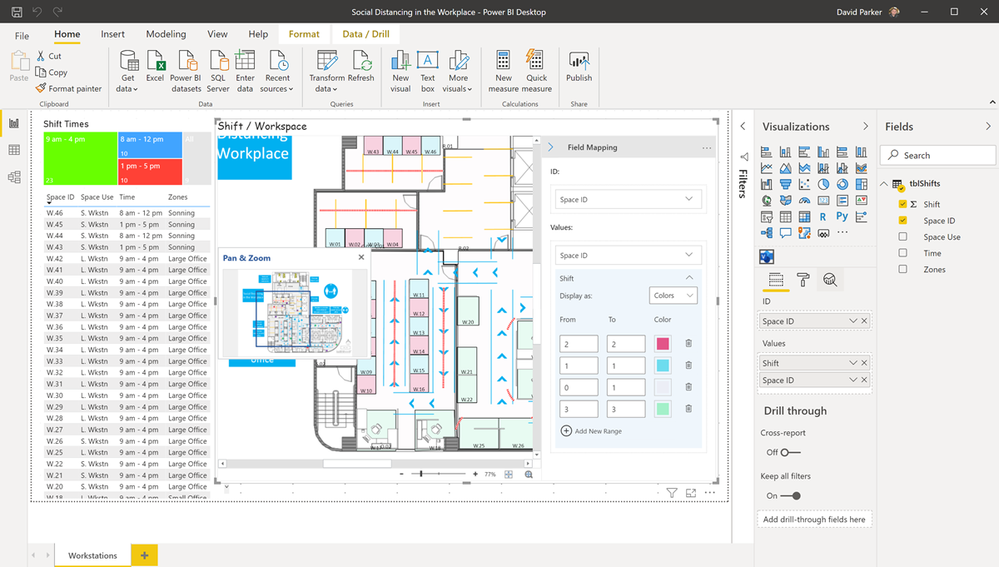Connect to SQL Server

pyautogui.click(x=218, y=71)
